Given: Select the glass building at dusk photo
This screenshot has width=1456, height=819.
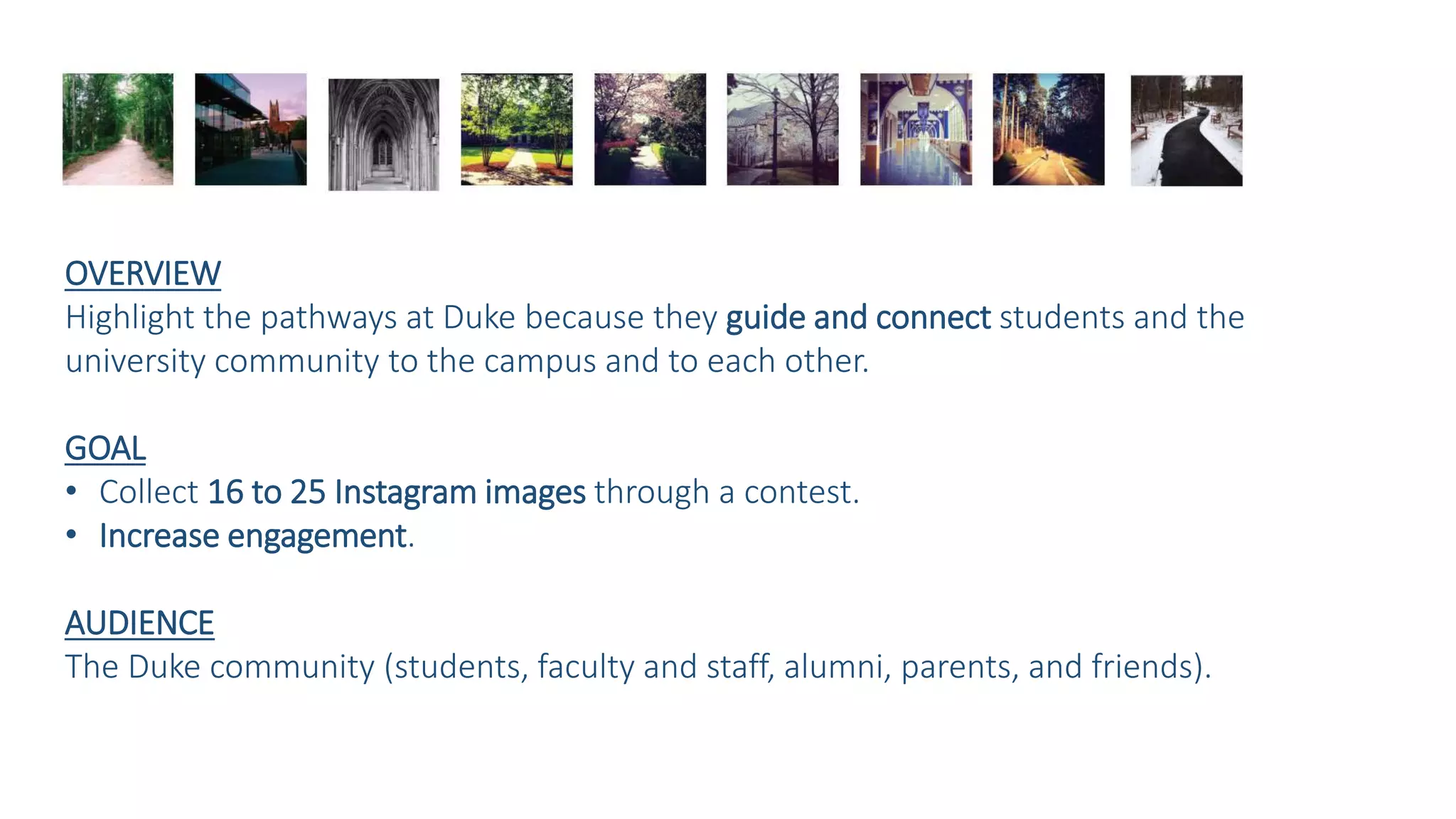Looking at the screenshot, I should pyautogui.click(x=251, y=129).
